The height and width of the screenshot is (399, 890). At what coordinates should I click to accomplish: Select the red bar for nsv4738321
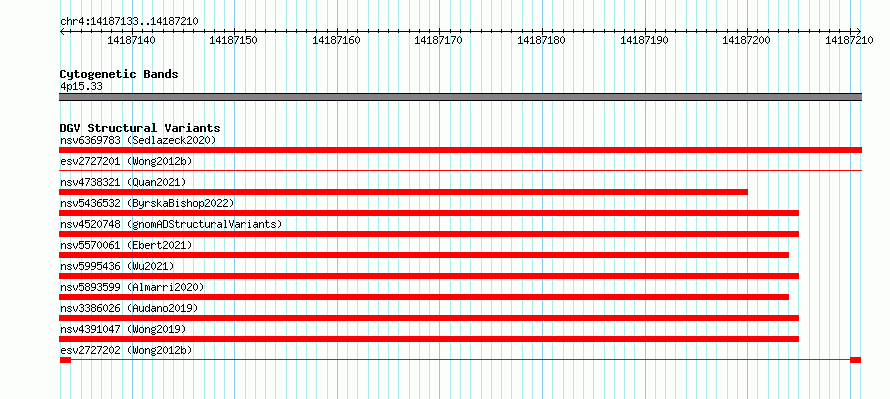[x=404, y=192]
